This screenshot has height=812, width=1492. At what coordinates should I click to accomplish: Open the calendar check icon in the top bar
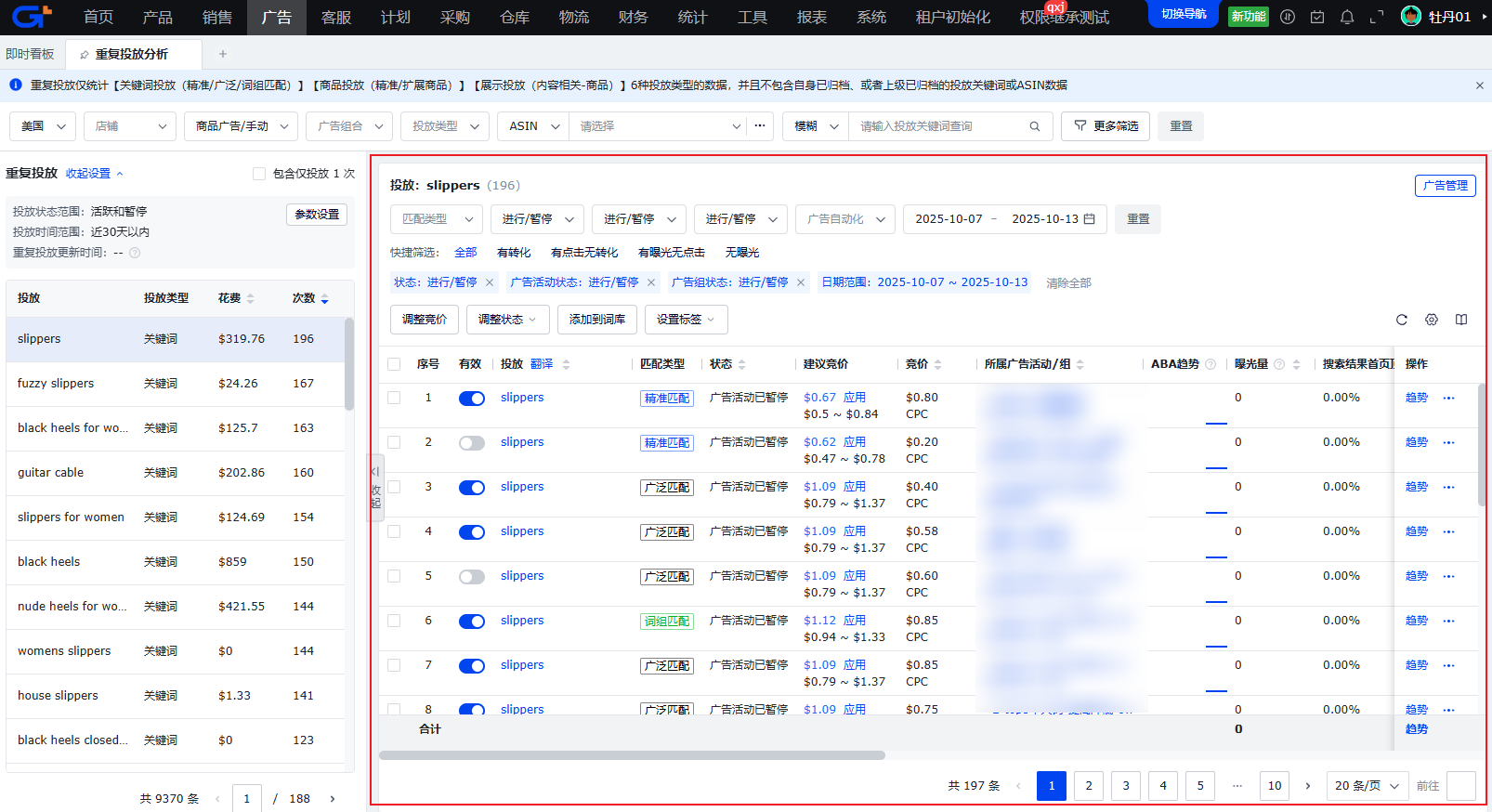point(1317,17)
